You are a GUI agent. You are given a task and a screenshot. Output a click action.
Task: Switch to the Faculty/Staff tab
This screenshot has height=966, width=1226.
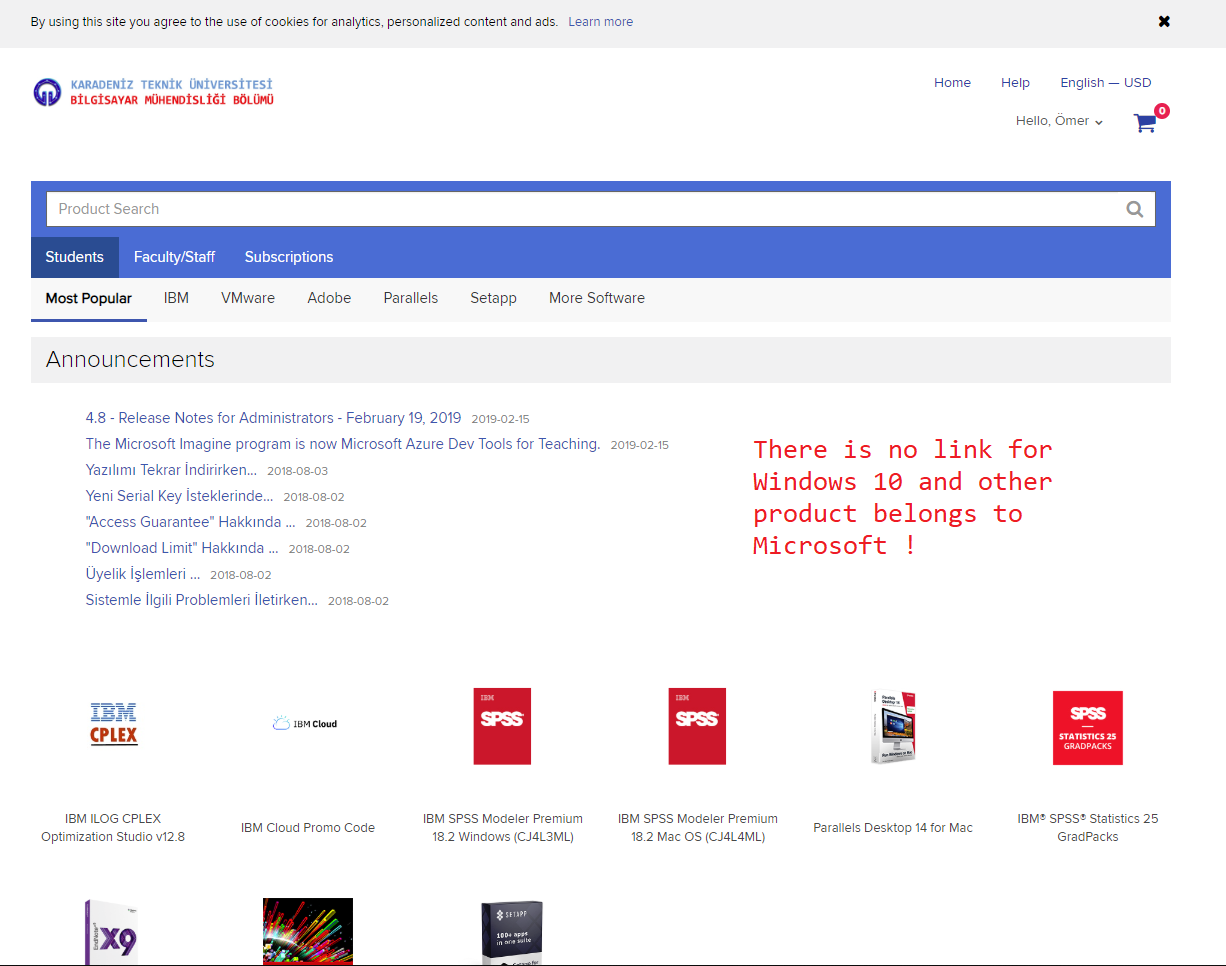[174, 257]
